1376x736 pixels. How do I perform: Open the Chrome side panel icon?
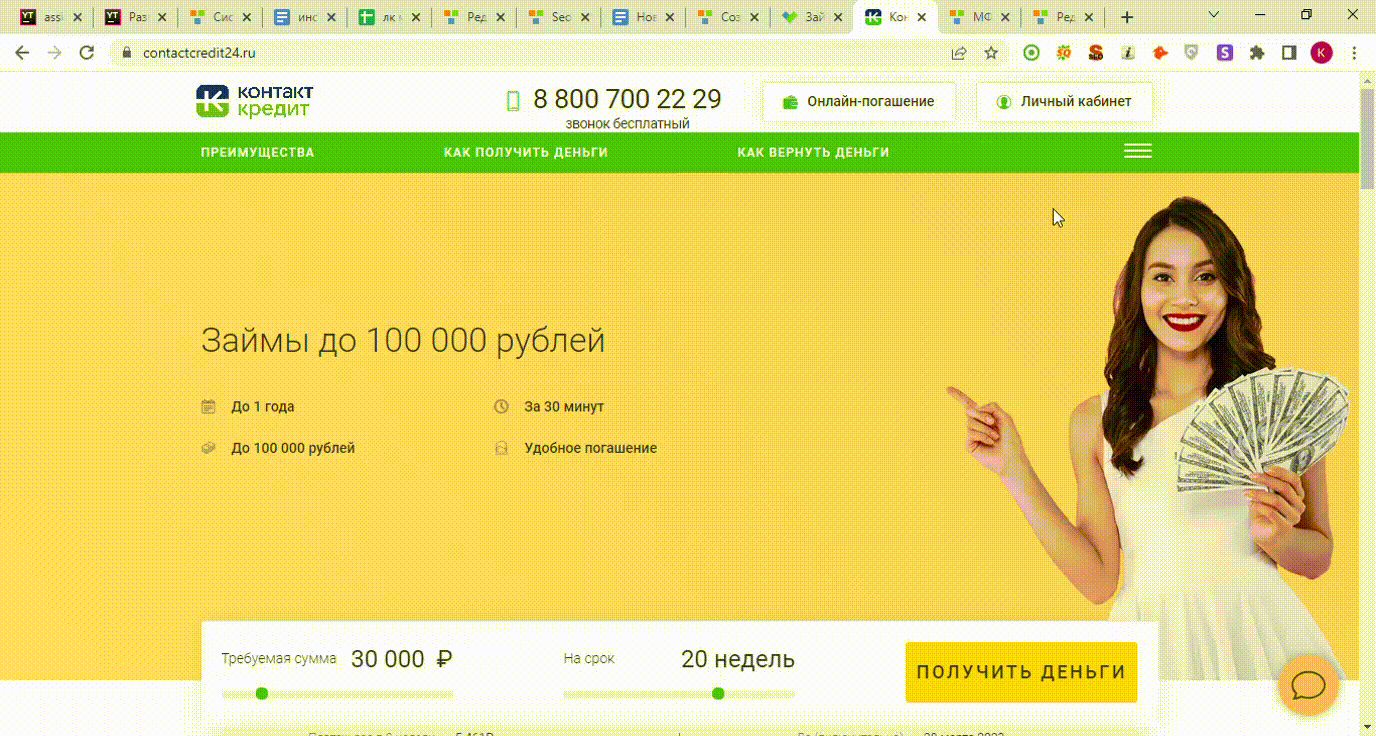coord(1289,53)
